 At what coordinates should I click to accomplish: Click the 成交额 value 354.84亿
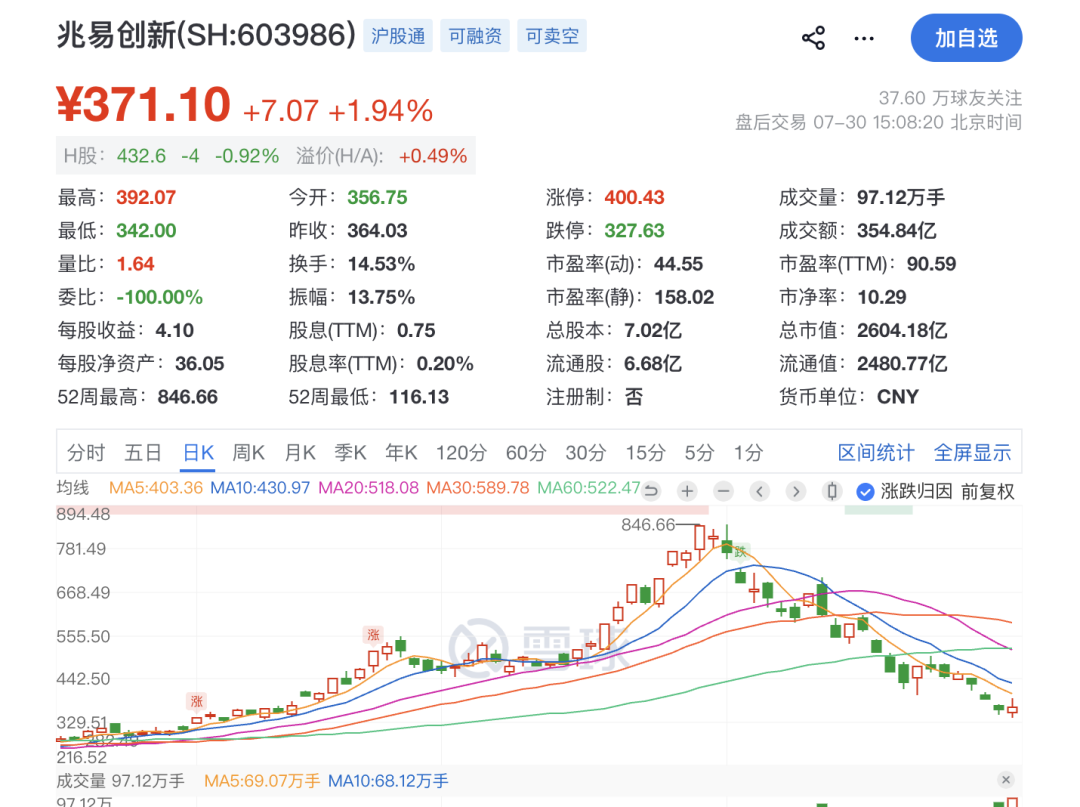pos(897,231)
